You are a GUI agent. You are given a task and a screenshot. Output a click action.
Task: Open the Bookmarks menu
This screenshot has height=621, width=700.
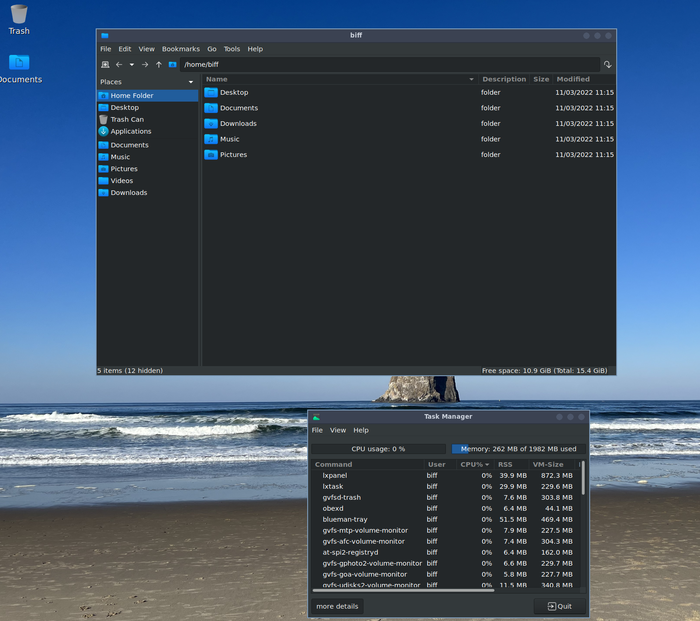pyautogui.click(x=181, y=49)
